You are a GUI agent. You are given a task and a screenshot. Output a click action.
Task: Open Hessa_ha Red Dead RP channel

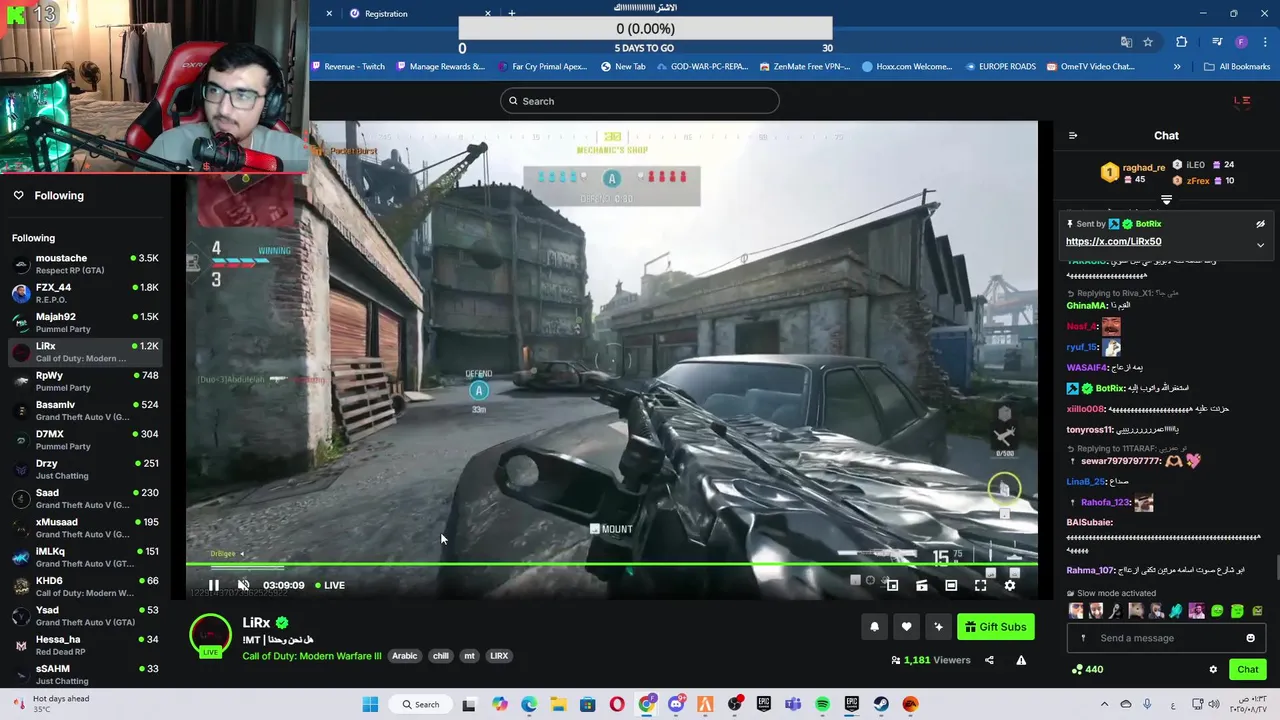tap(85, 645)
